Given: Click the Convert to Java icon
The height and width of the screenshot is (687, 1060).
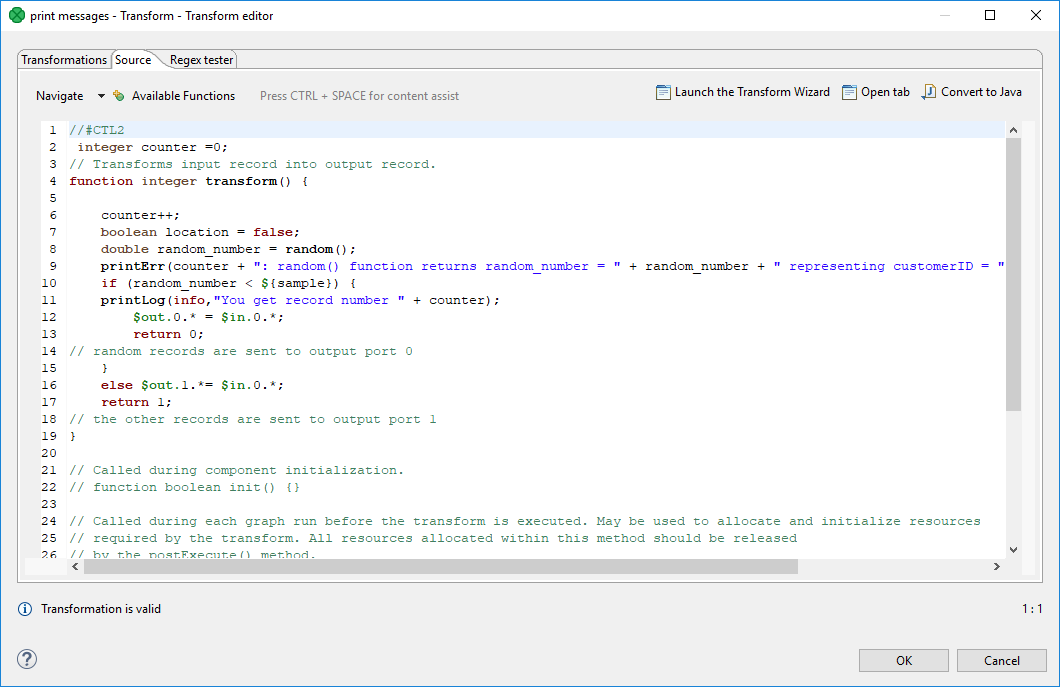Looking at the screenshot, I should [x=929, y=92].
